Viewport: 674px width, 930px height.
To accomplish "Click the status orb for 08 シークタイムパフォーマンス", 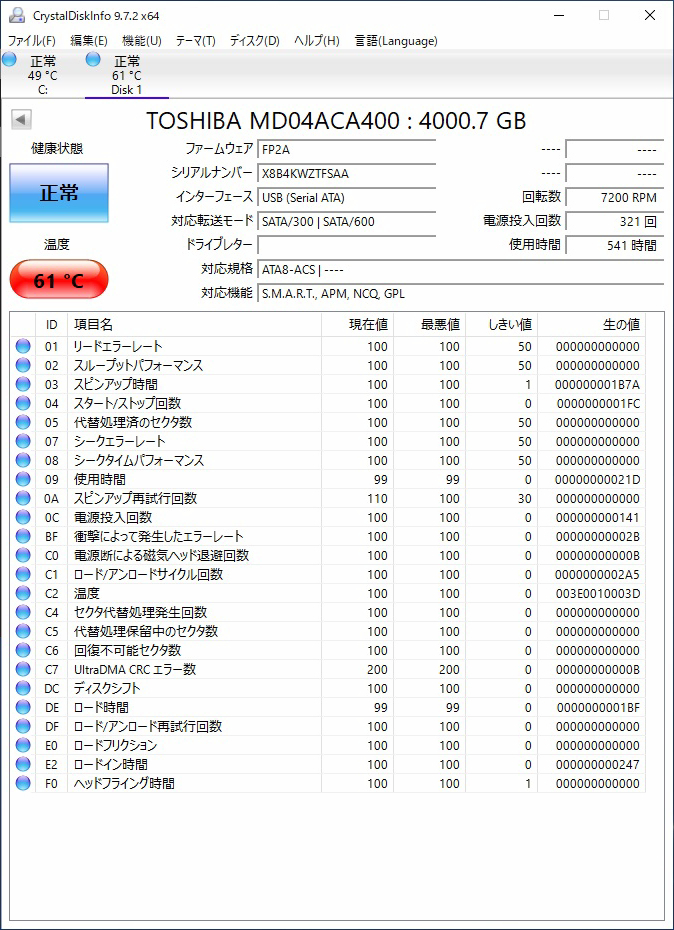I will point(23,460).
